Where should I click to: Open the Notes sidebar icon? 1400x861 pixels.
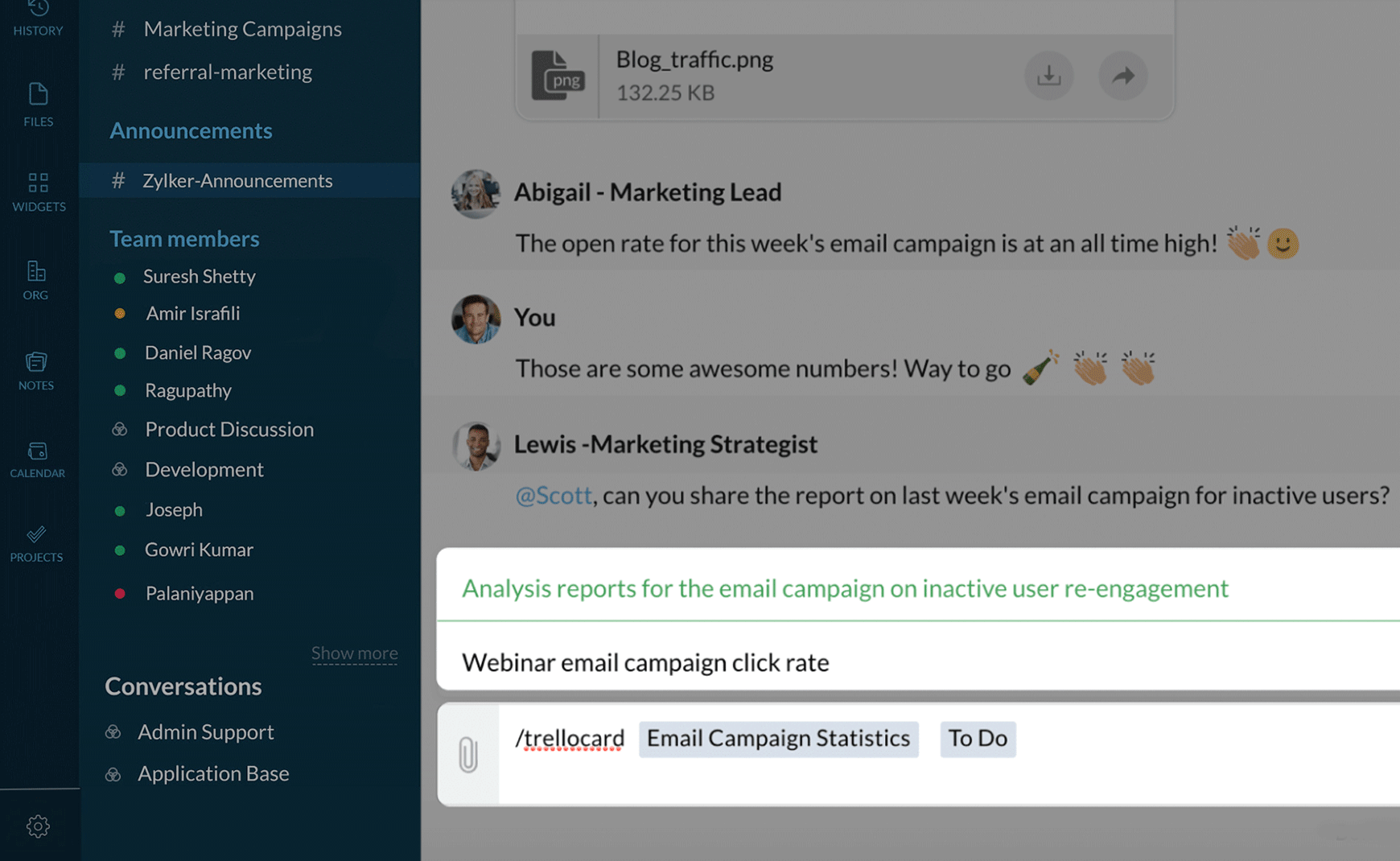coord(36,371)
